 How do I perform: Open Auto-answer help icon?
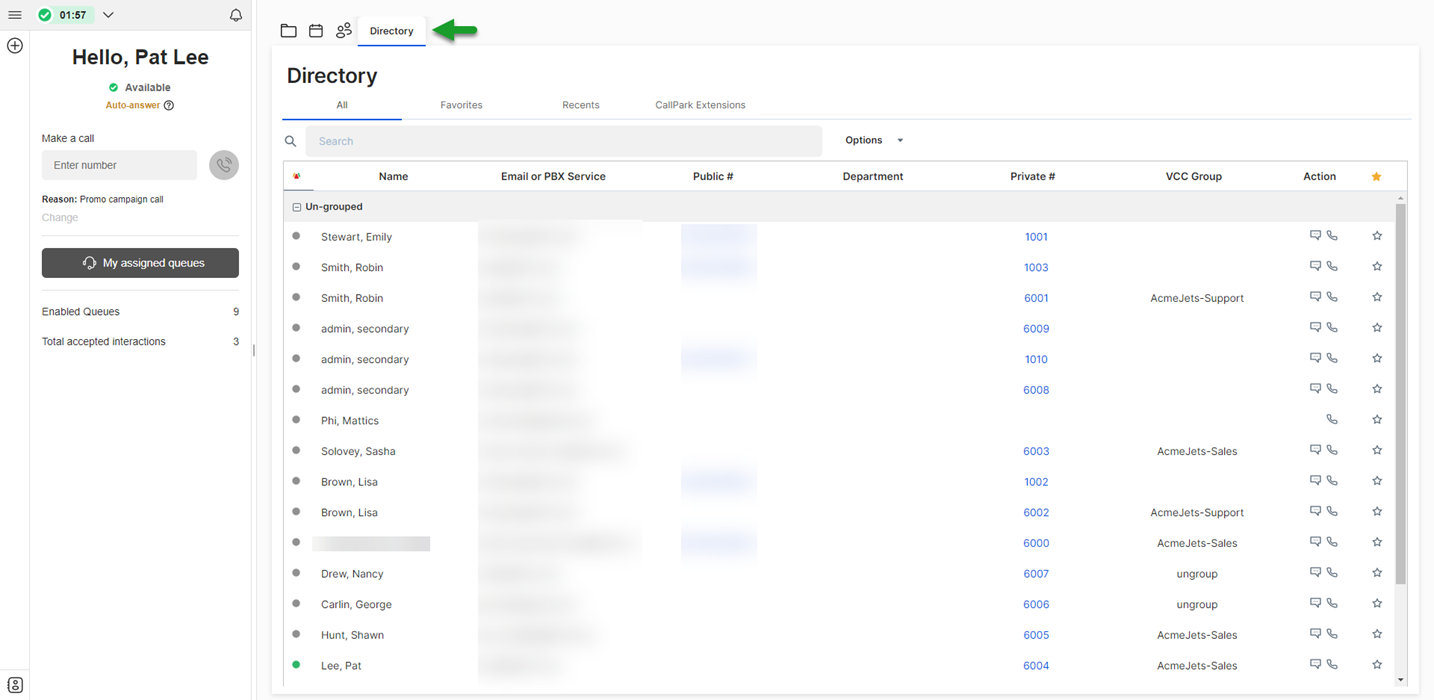point(169,105)
